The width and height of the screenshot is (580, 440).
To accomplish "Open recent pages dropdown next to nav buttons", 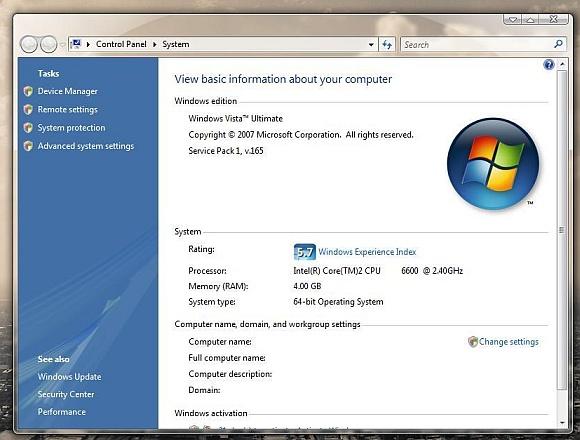I will coord(62,45).
